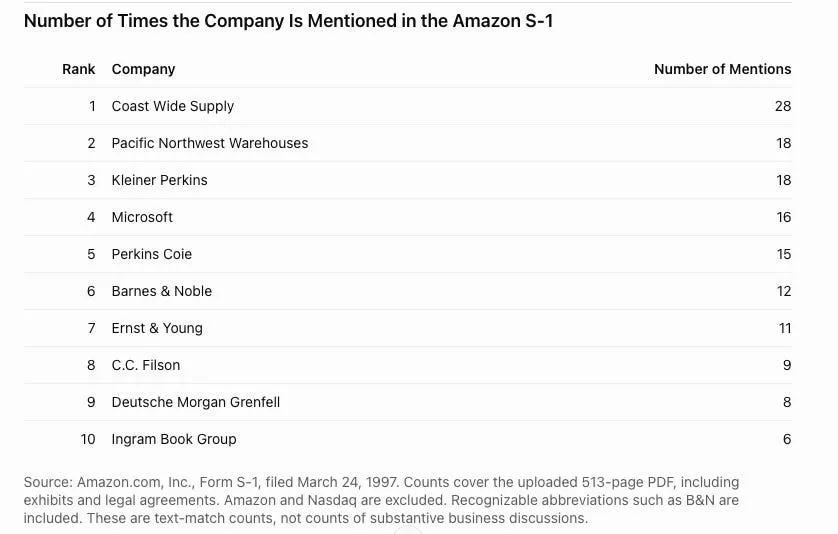The image size is (838, 534).
Task: Select the Microsoft row in the table
Action: tap(408, 217)
